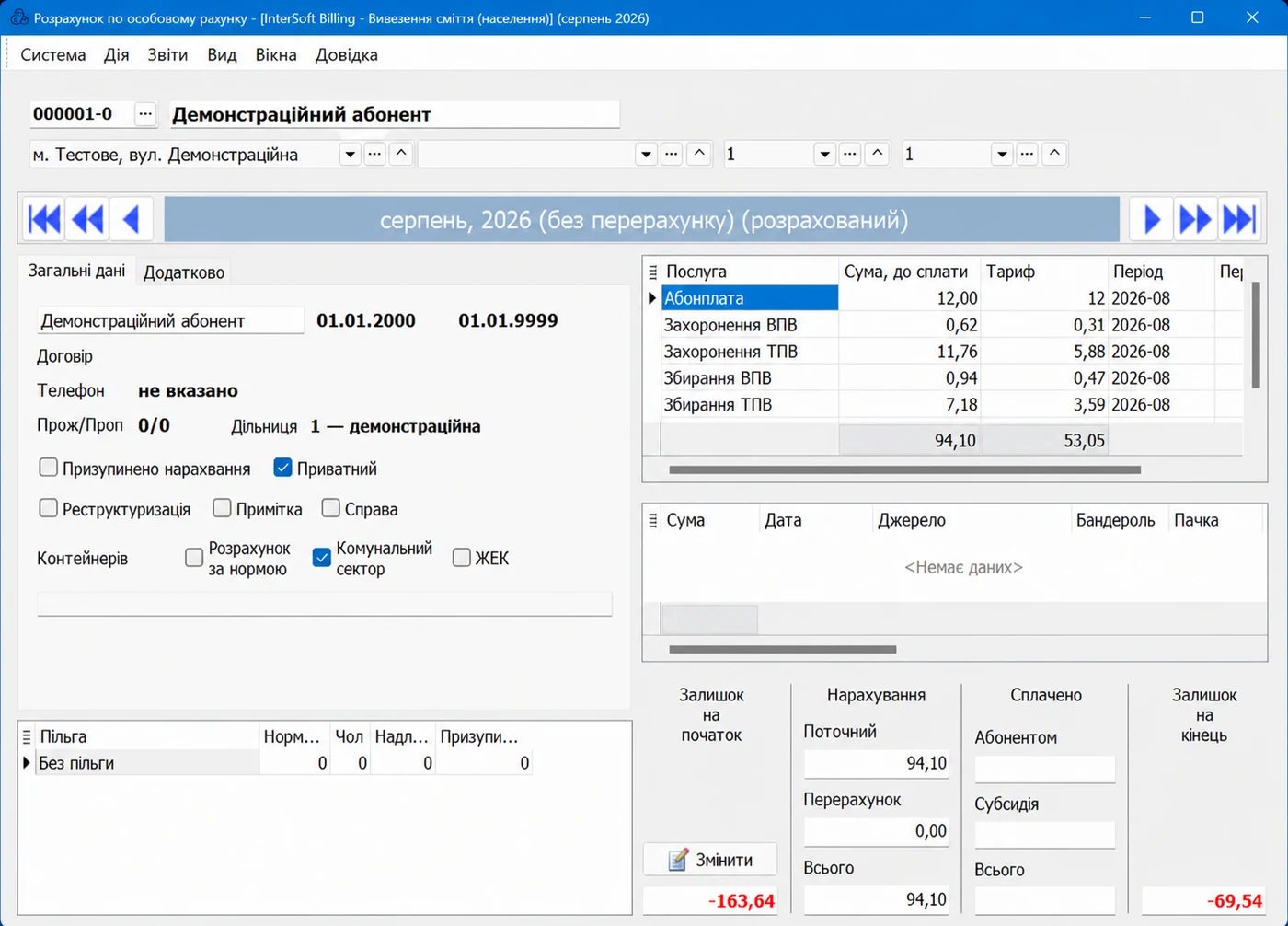Click the double-right fast-forward period arrow

click(x=1195, y=220)
